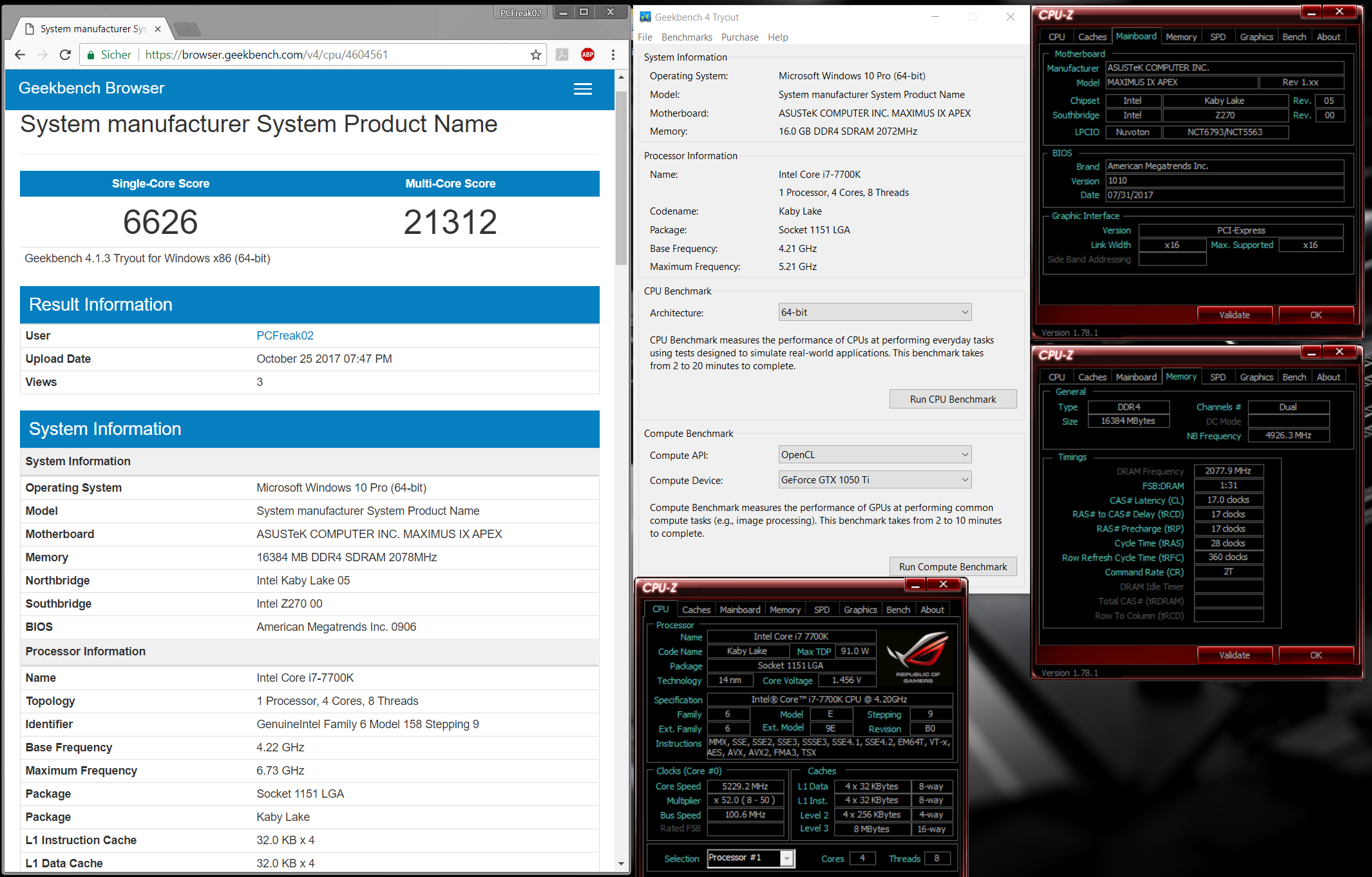The height and width of the screenshot is (877, 1372).
Task: Open Caches tab in bottom CPU-Z window
Action: click(x=696, y=610)
